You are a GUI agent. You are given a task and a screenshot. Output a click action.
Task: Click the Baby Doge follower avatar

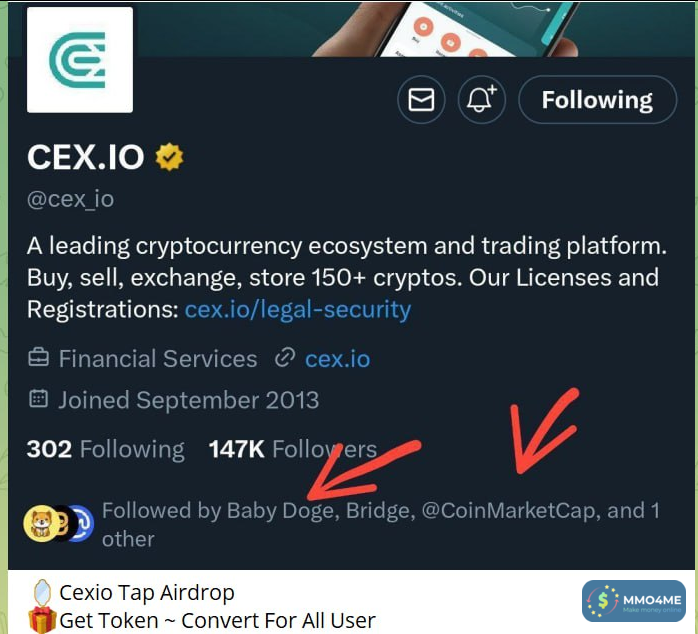[38, 523]
